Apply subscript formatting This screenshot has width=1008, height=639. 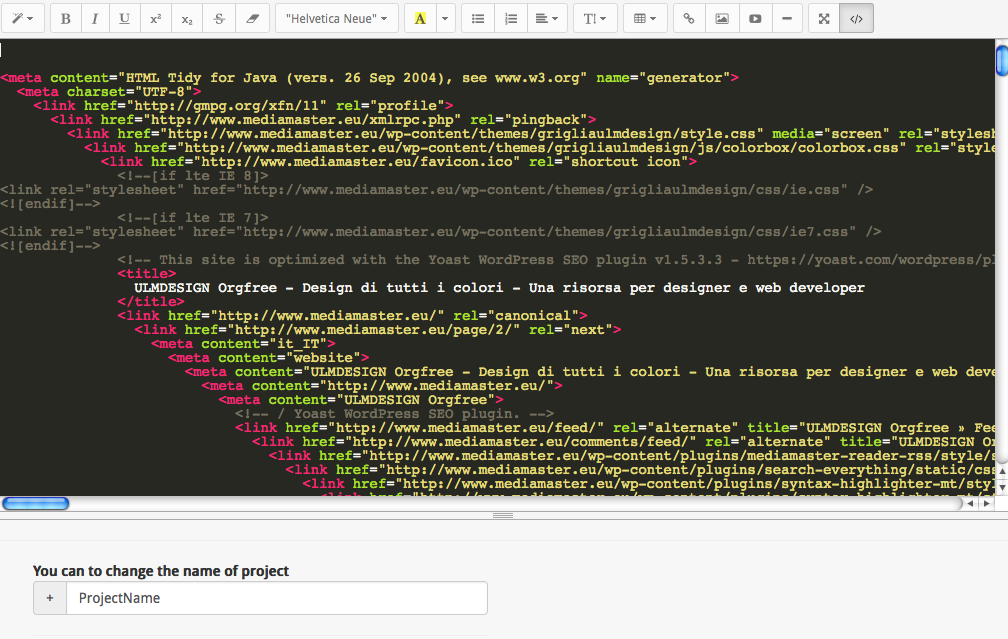[187, 18]
